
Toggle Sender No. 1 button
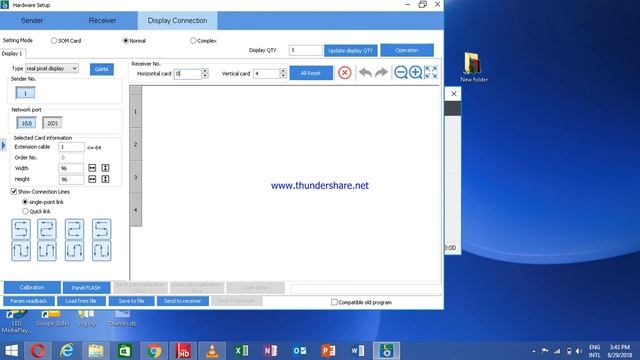(x=25, y=93)
